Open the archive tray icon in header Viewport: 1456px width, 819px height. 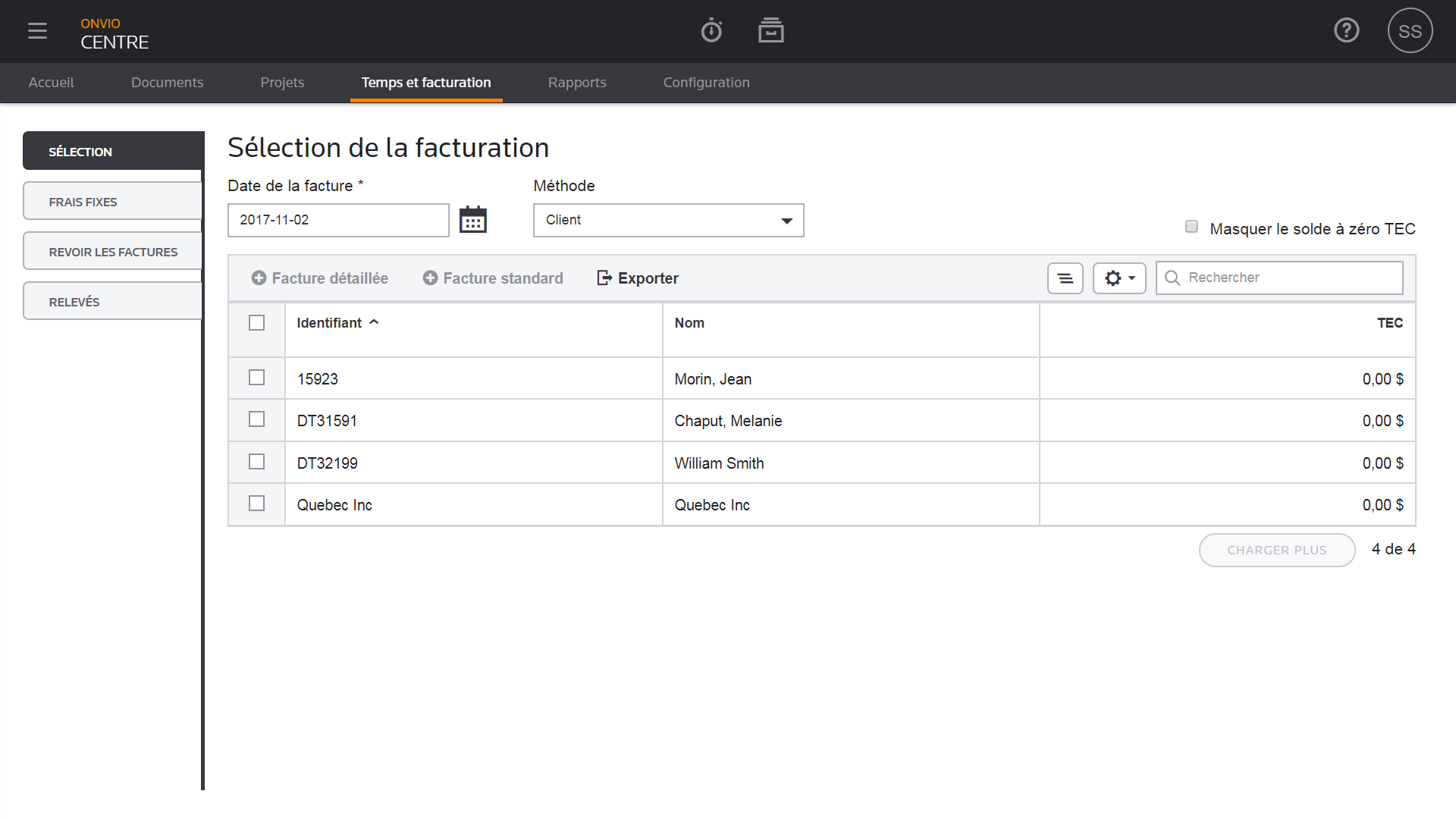click(x=771, y=30)
